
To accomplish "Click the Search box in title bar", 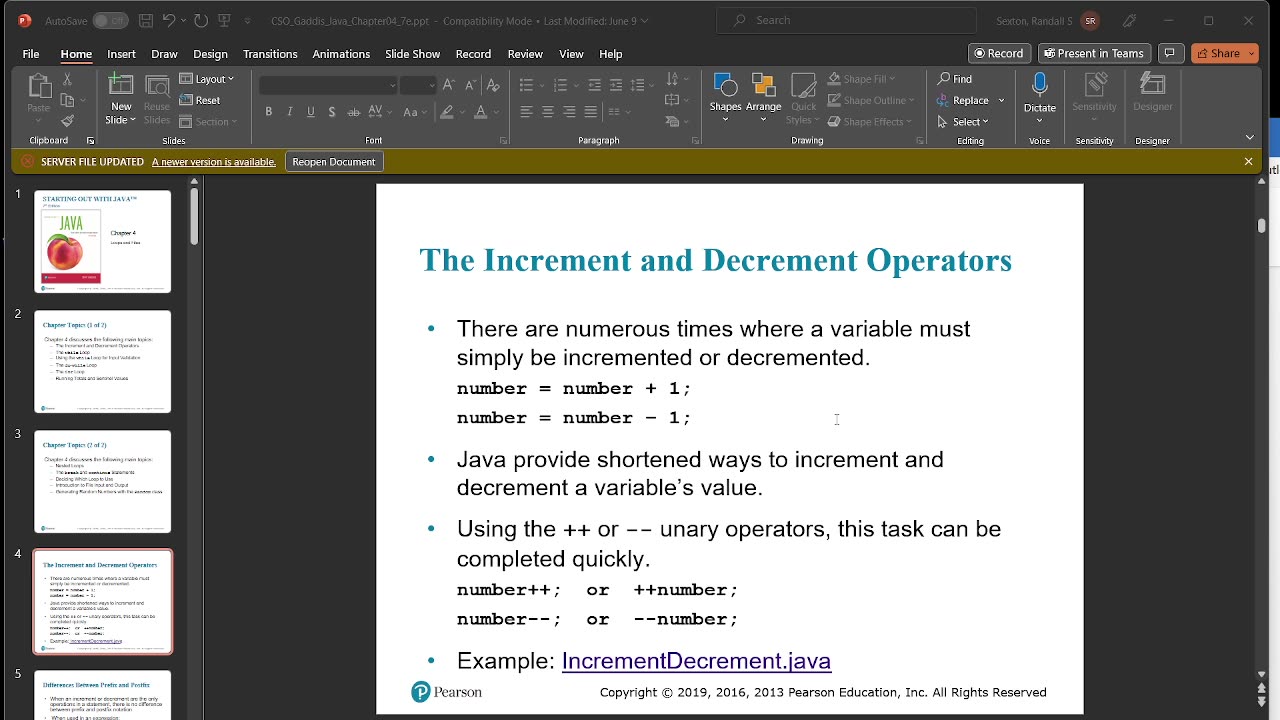I will (848, 20).
